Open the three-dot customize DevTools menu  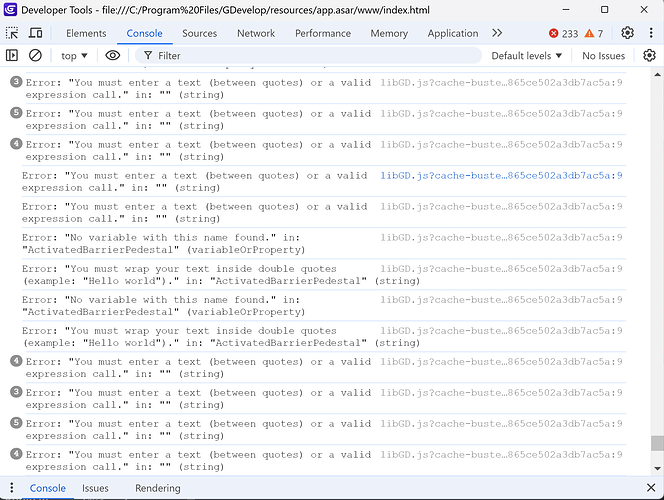(651, 33)
